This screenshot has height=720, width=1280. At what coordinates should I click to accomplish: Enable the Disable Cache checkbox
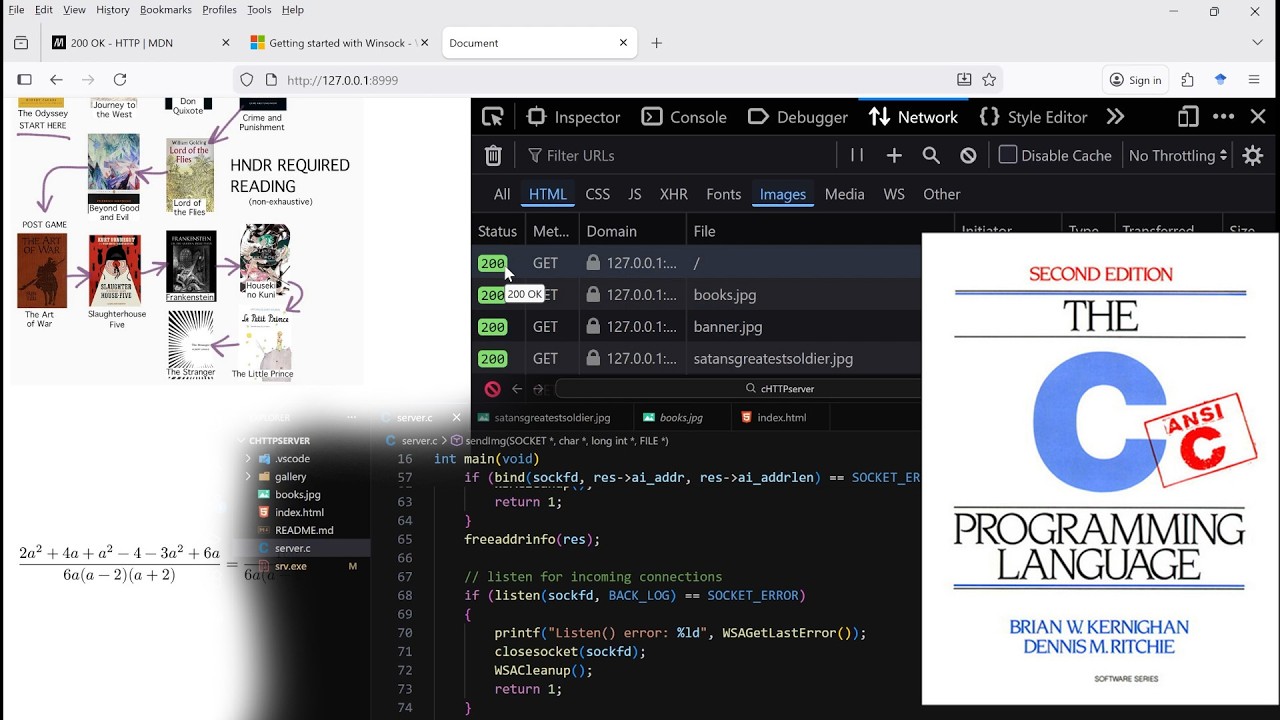1008,155
